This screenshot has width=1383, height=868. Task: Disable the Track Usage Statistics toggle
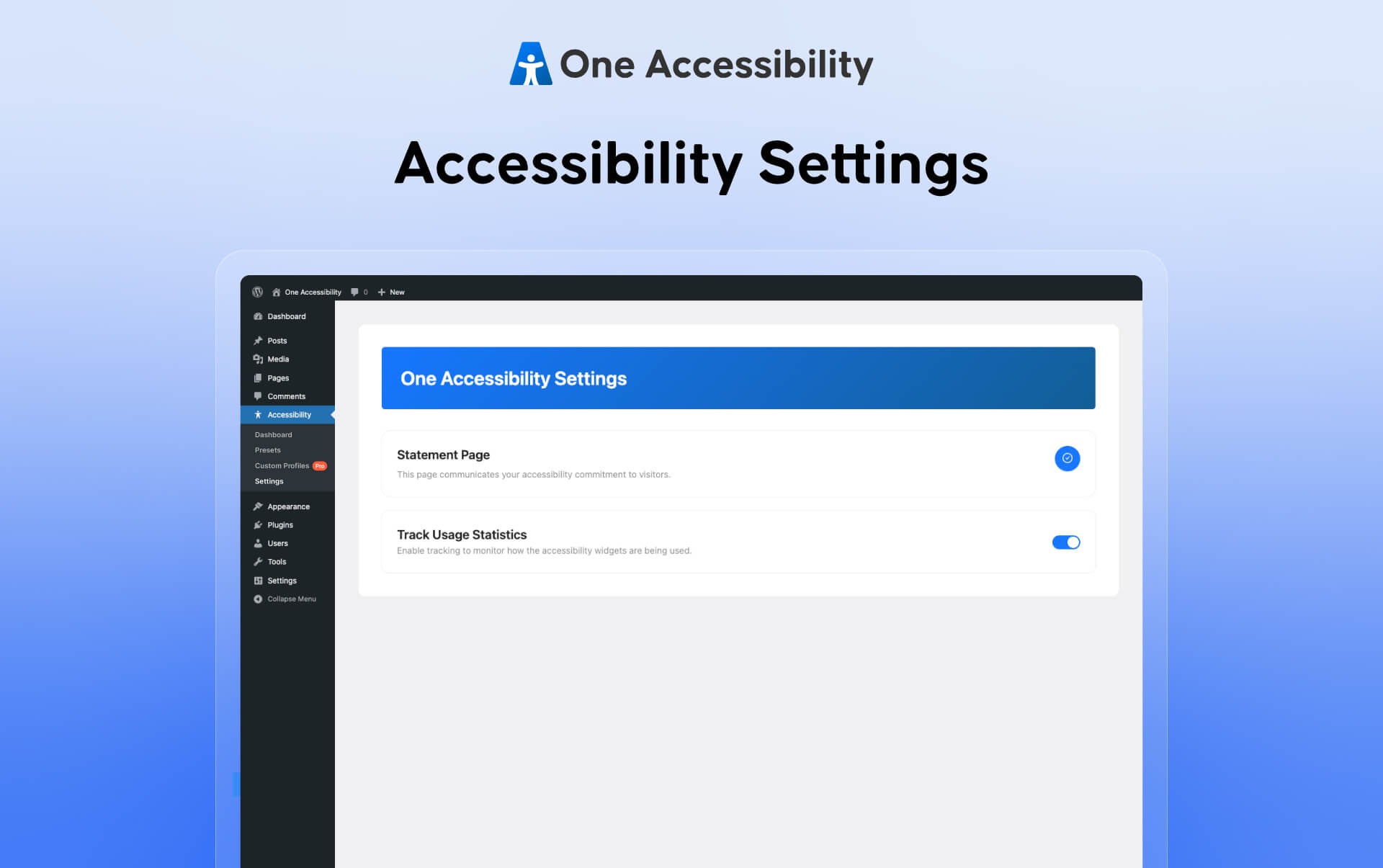pyautogui.click(x=1065, y=542)
